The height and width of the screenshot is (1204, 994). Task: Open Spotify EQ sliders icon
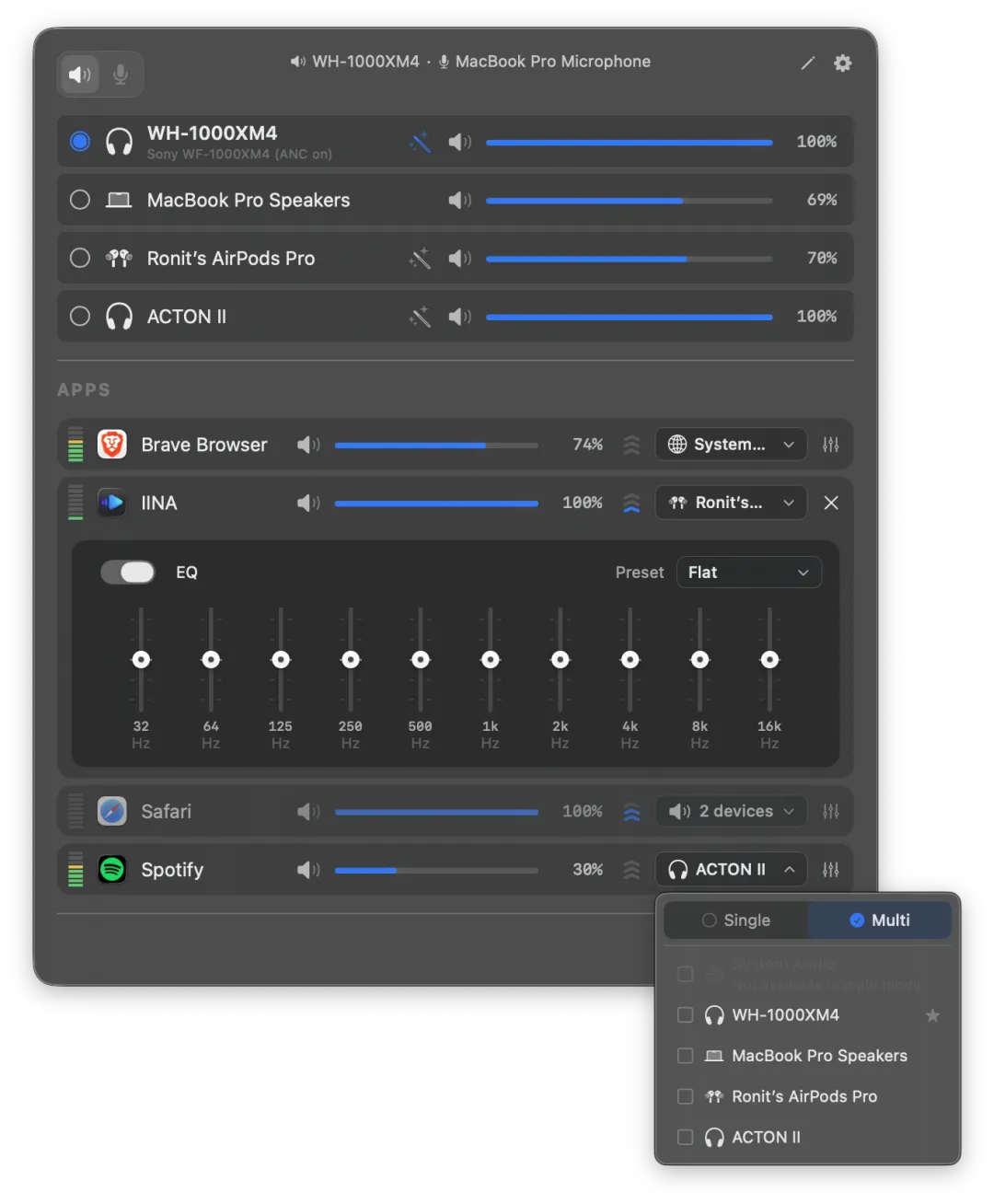(x=831, y=870)
